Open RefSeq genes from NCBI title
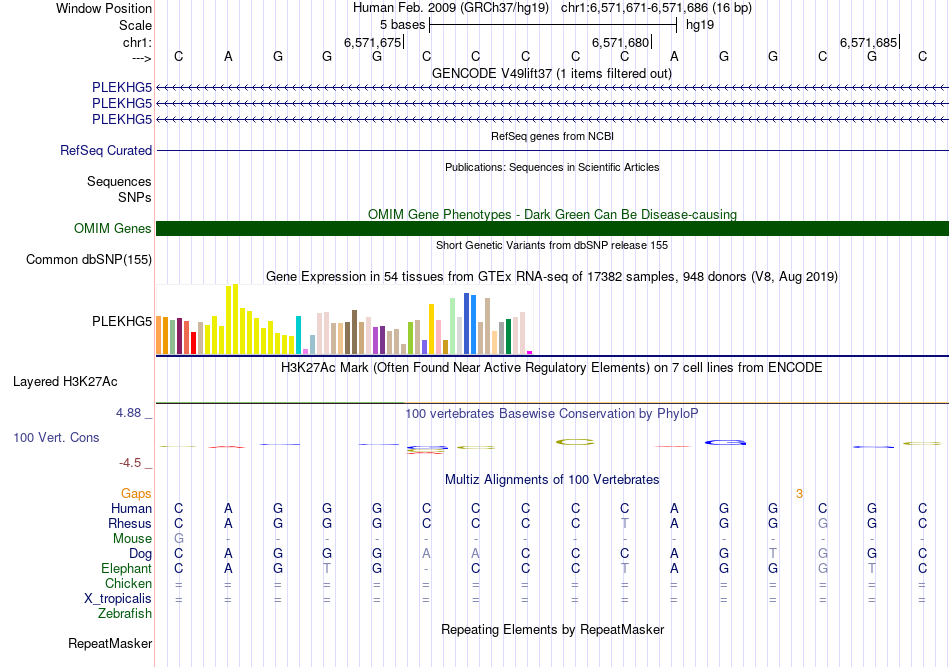The height and width of the screenshot is (667, 950). (x=552, y=136)
